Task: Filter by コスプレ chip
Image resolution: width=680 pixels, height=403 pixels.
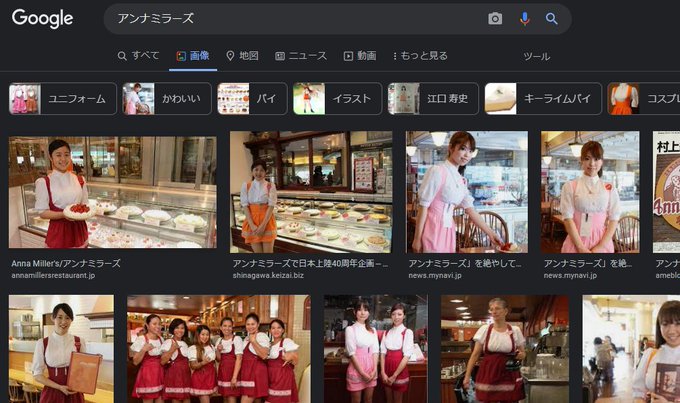Action: coord(644,98)
